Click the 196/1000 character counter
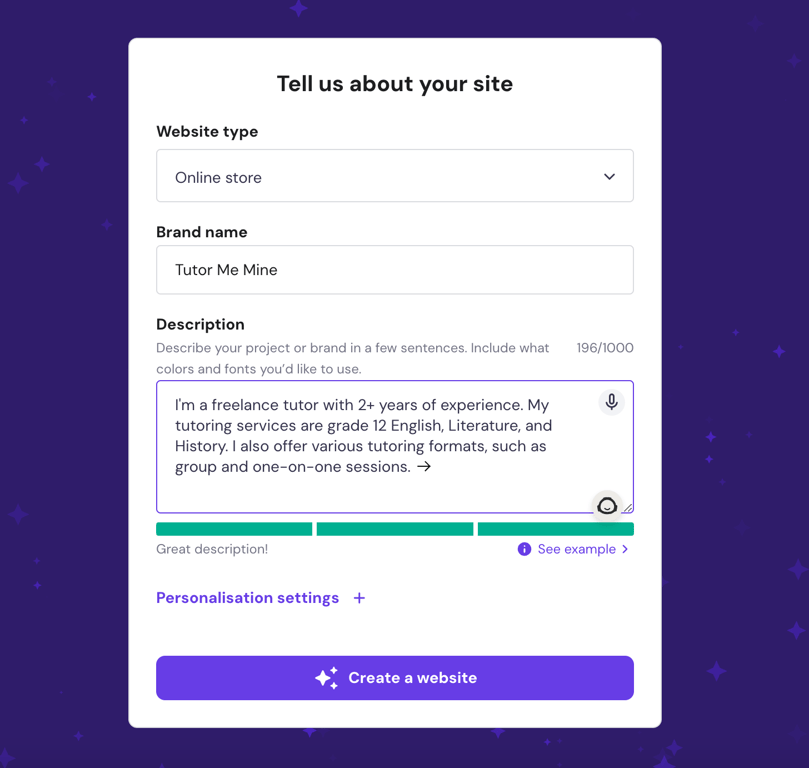809x768 pixels. point(604,347)
